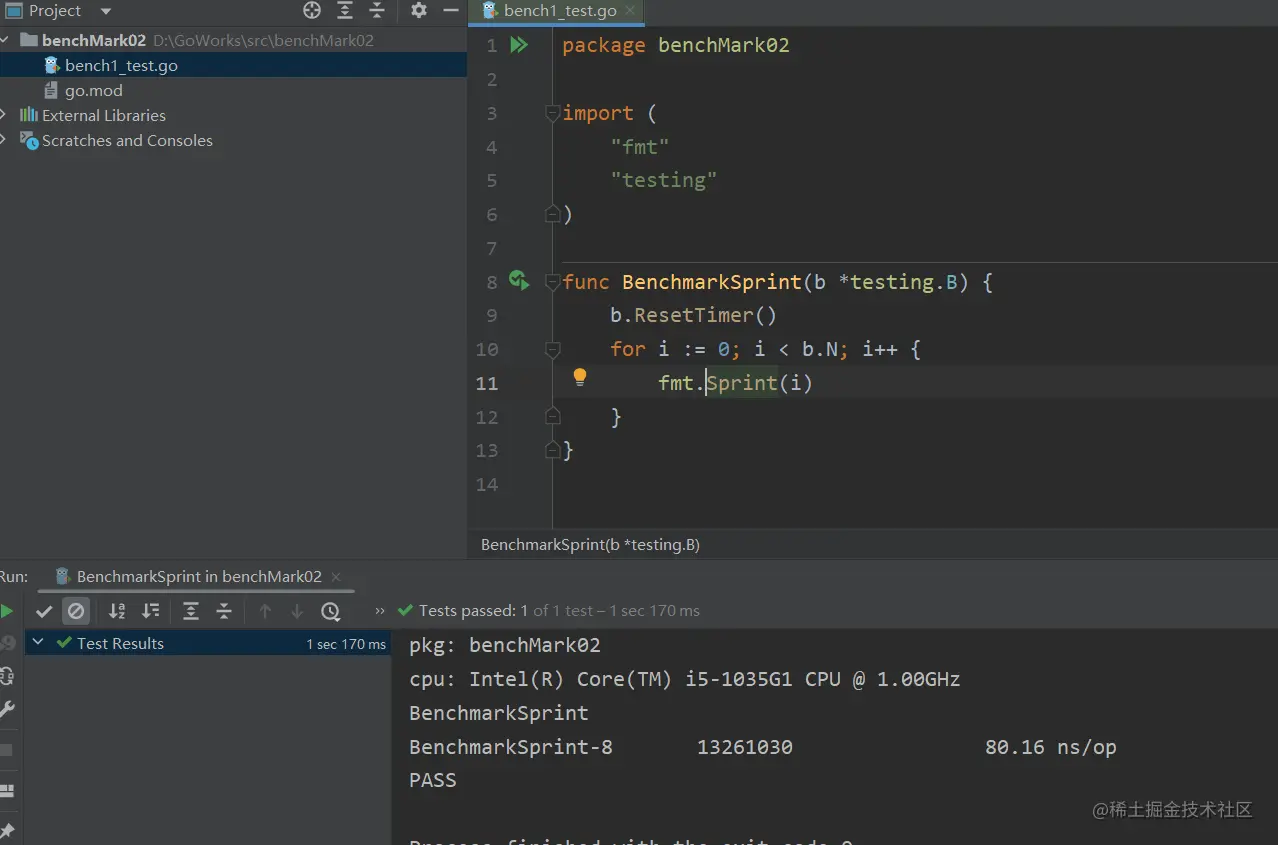Click the Project view window icon
This screenshot has height=845, width=1278.
click(14, 11)
